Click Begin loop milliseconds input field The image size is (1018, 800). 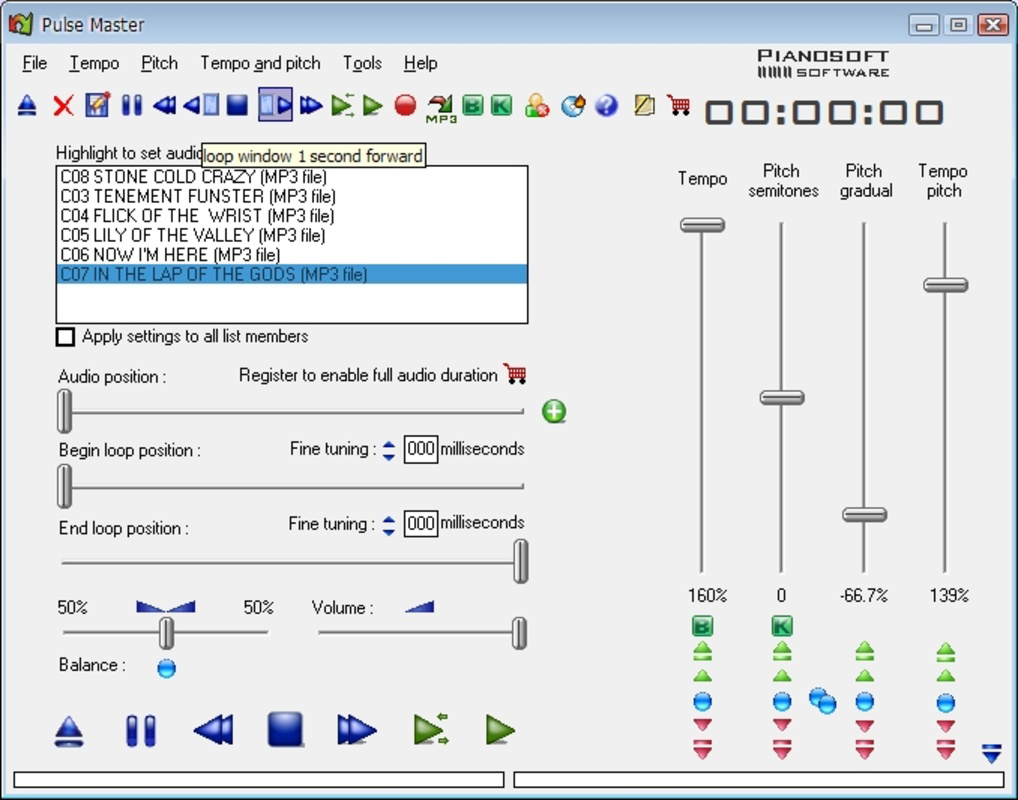[421, 449]
